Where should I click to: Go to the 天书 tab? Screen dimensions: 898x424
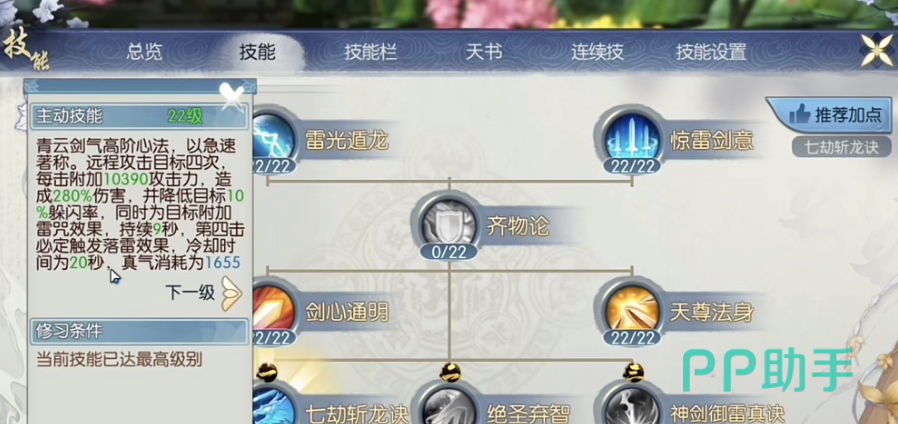point(484,52)
